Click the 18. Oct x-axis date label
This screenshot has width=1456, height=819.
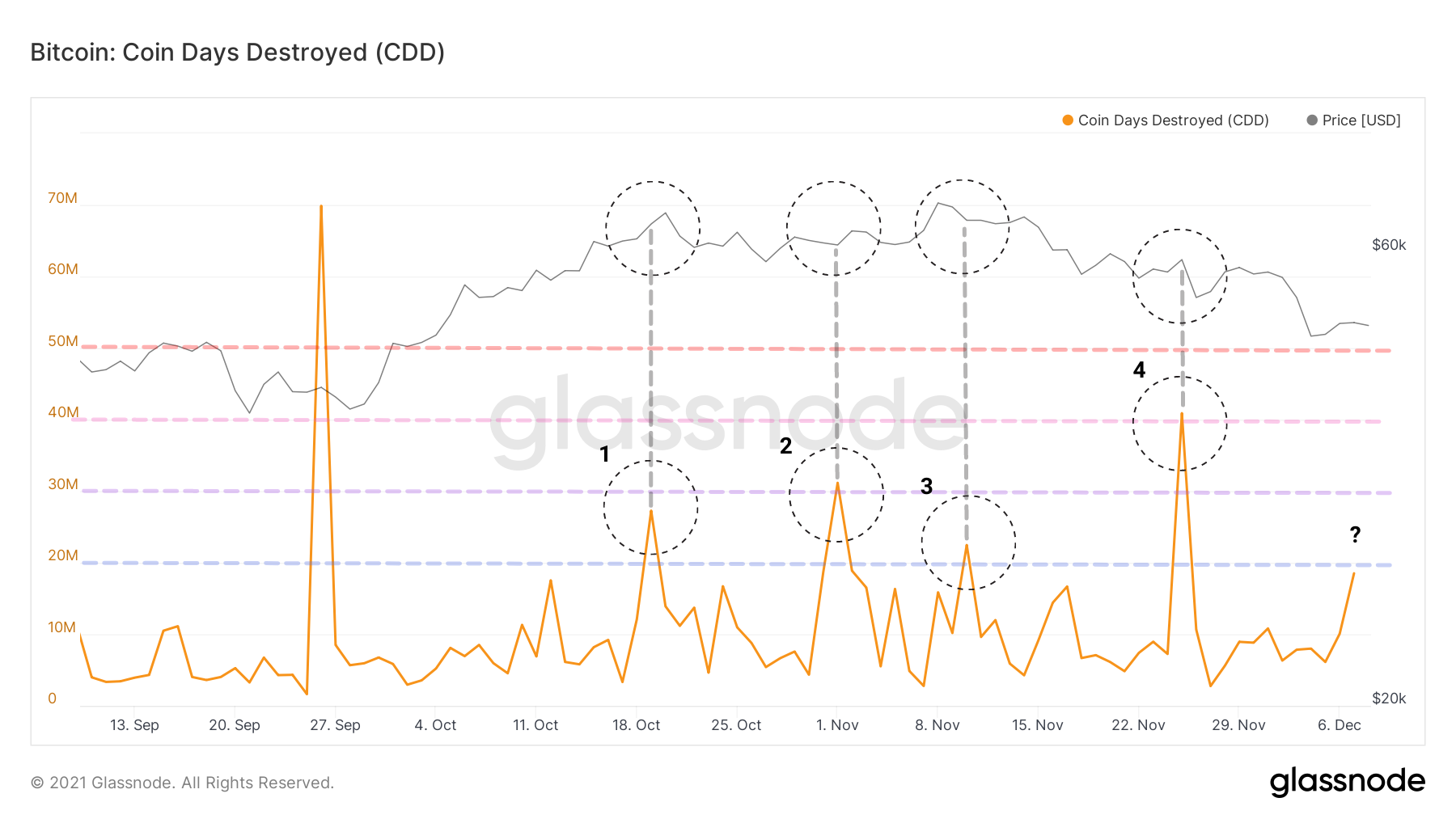[x=636, y=725]
